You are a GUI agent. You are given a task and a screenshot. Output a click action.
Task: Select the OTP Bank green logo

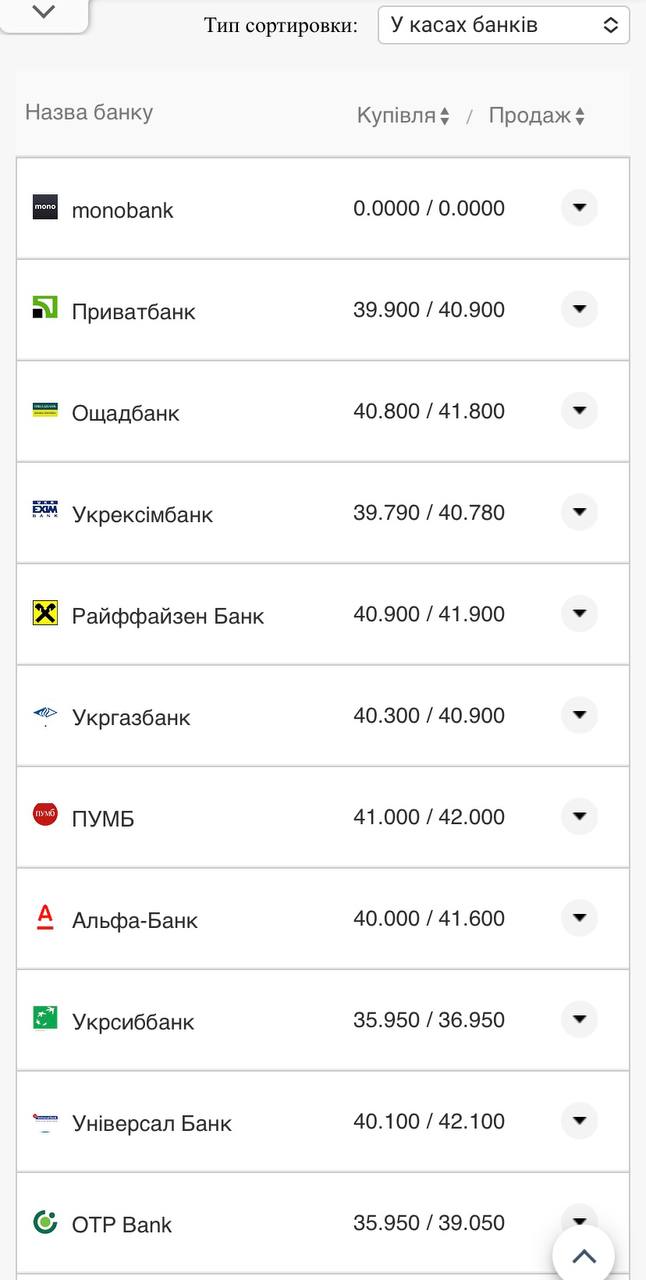[44, 1223]
